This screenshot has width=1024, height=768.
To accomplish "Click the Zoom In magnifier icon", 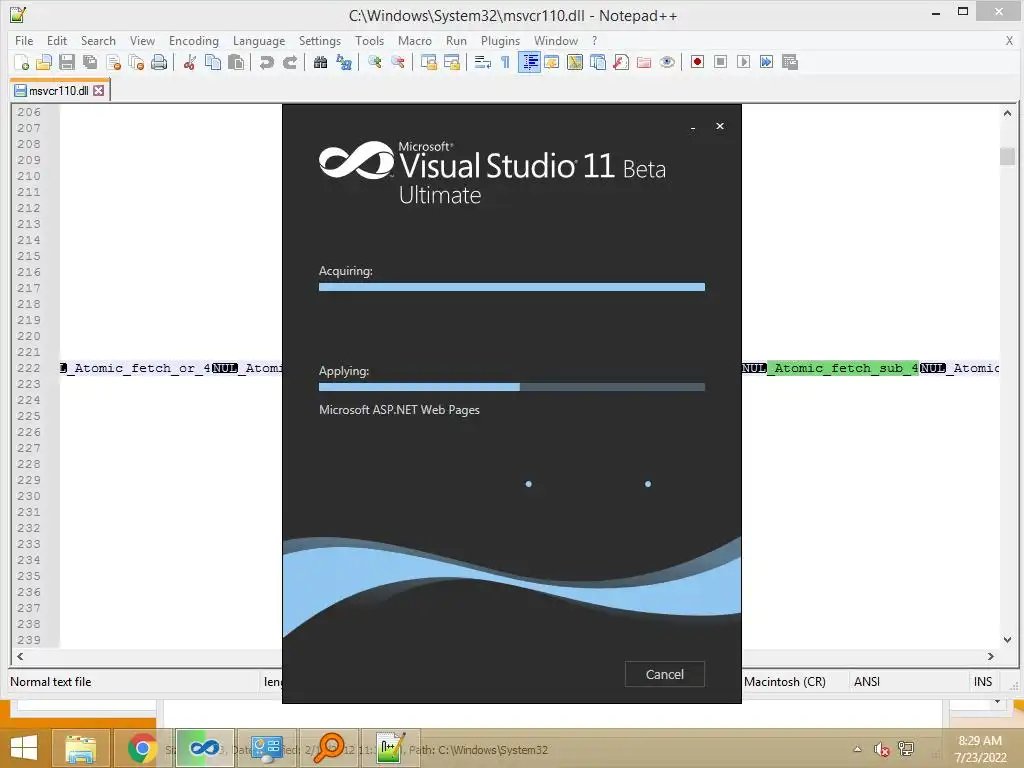I will (374, 62).
